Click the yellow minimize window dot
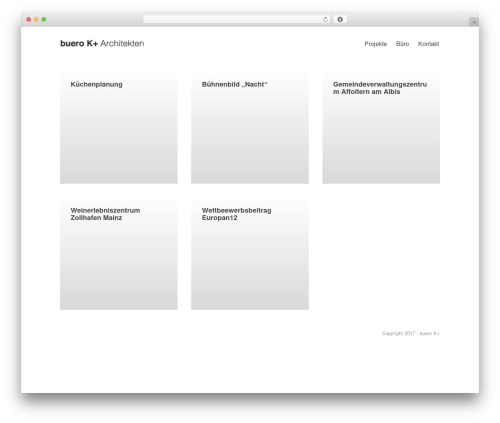 (36, 20)
